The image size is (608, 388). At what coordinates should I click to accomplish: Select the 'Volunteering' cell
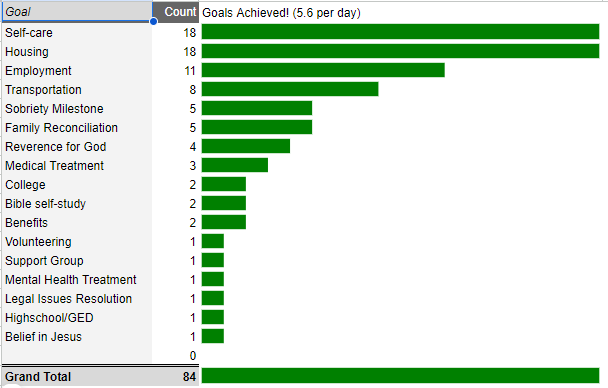coord(77,241)
